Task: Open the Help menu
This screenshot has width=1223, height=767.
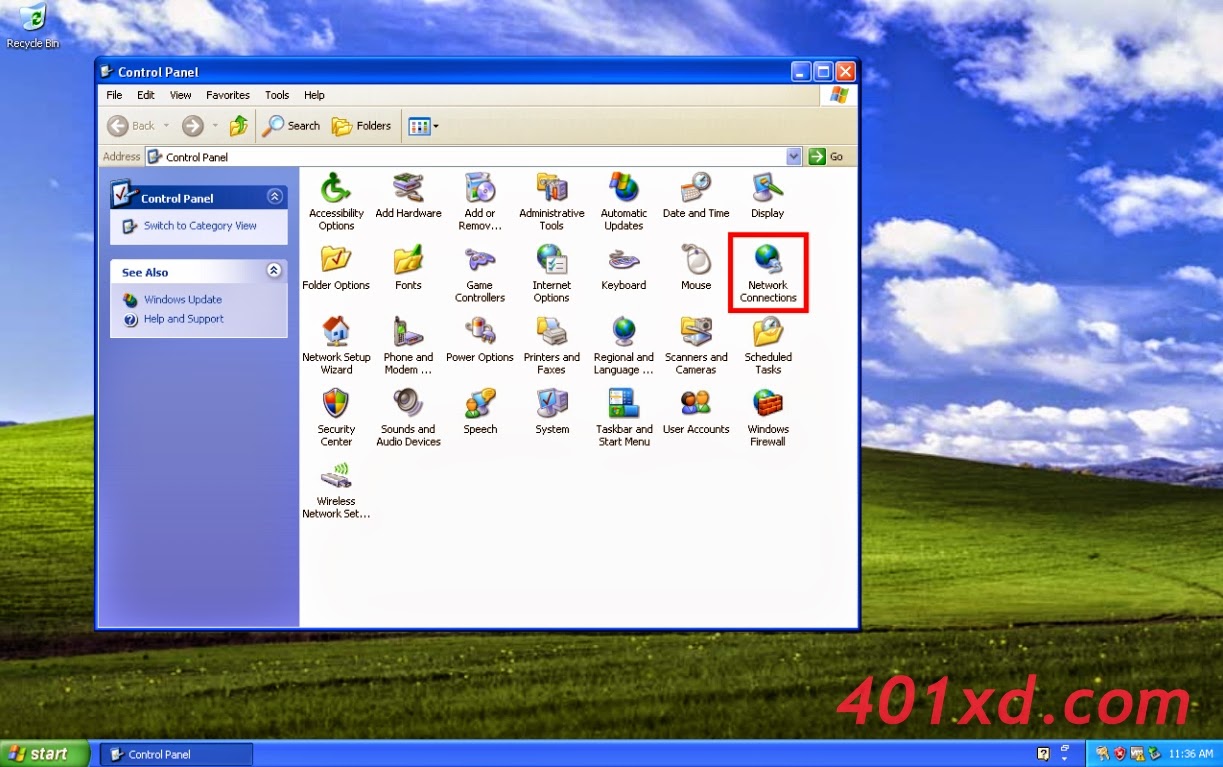Action: point(314,95)
